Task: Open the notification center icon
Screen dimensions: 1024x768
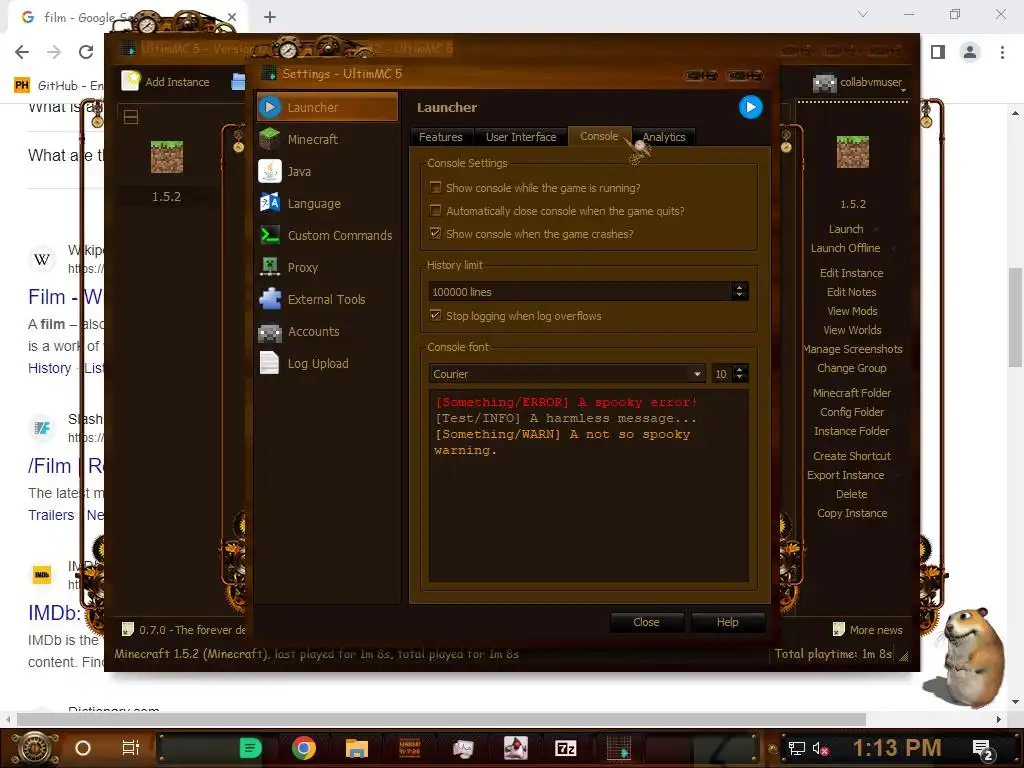Action: click(x=982, y=749)
